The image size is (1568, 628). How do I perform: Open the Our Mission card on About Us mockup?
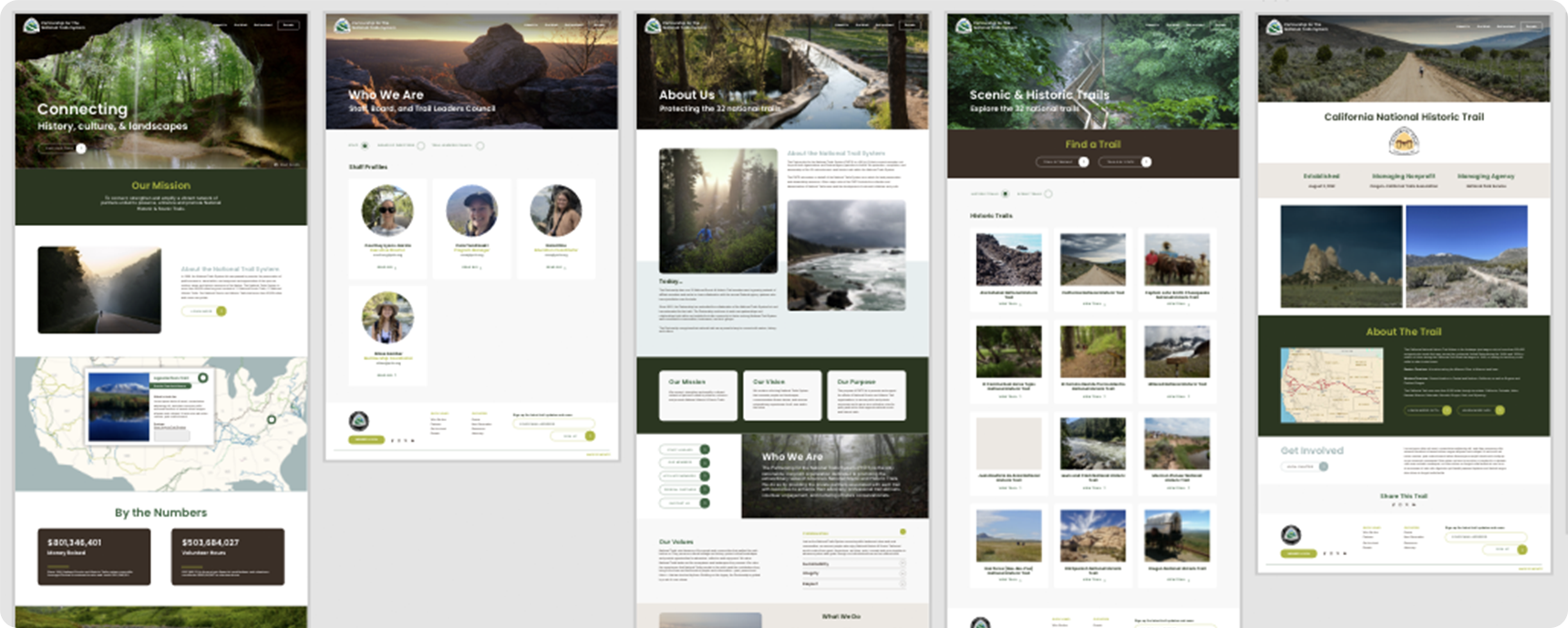(698, 395)
